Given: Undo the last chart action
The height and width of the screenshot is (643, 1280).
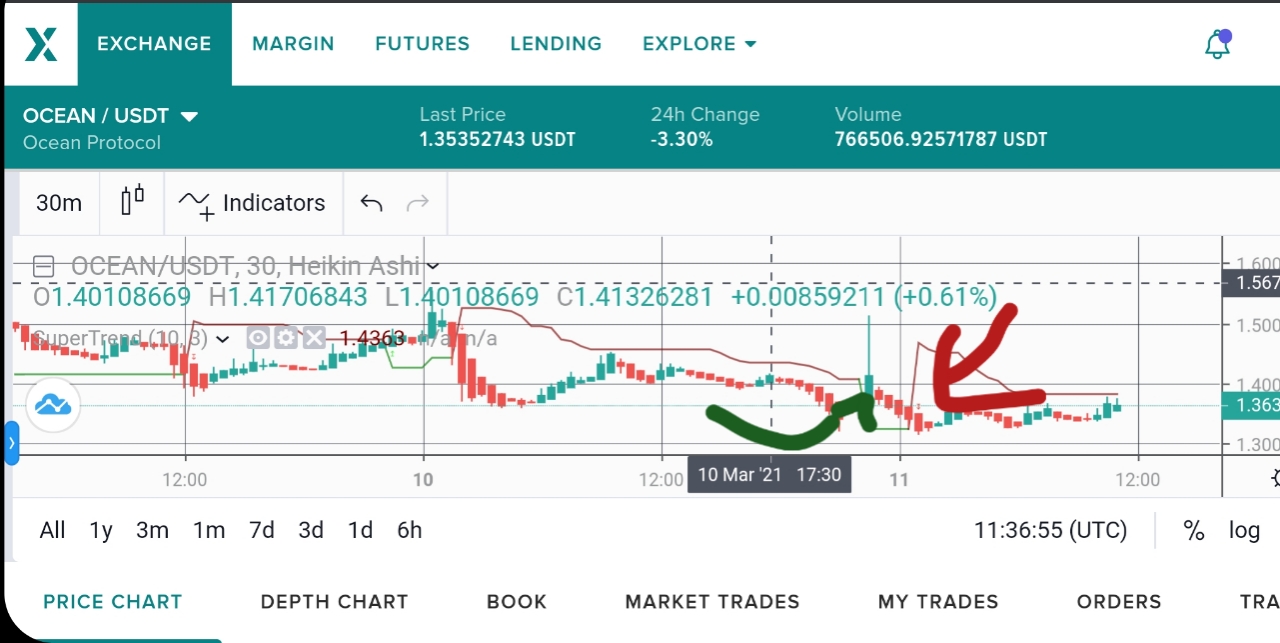Looking at the screenshot, I should (371, 203).
